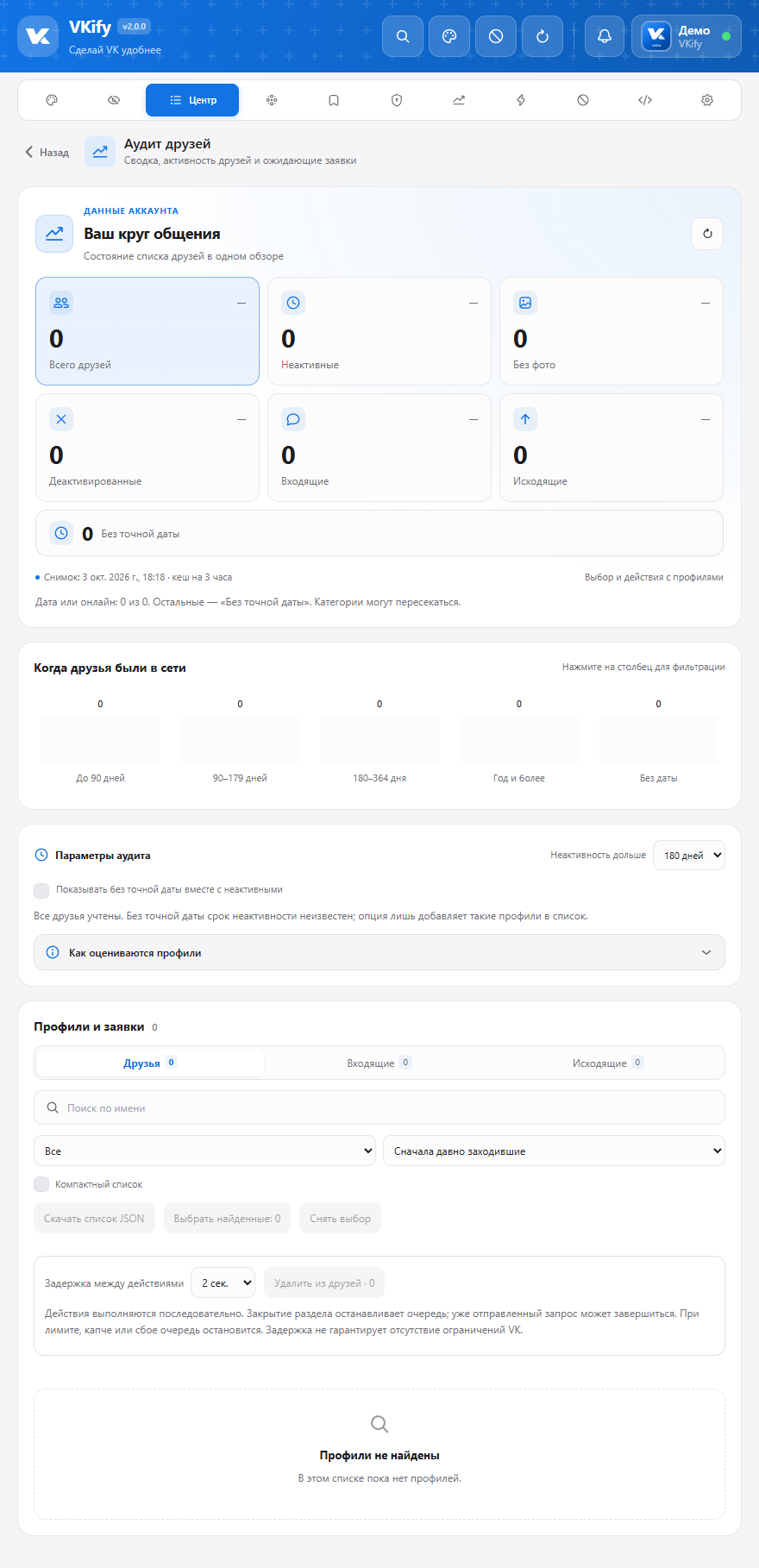Filter by the 180–364 дня column

(379, 740)
